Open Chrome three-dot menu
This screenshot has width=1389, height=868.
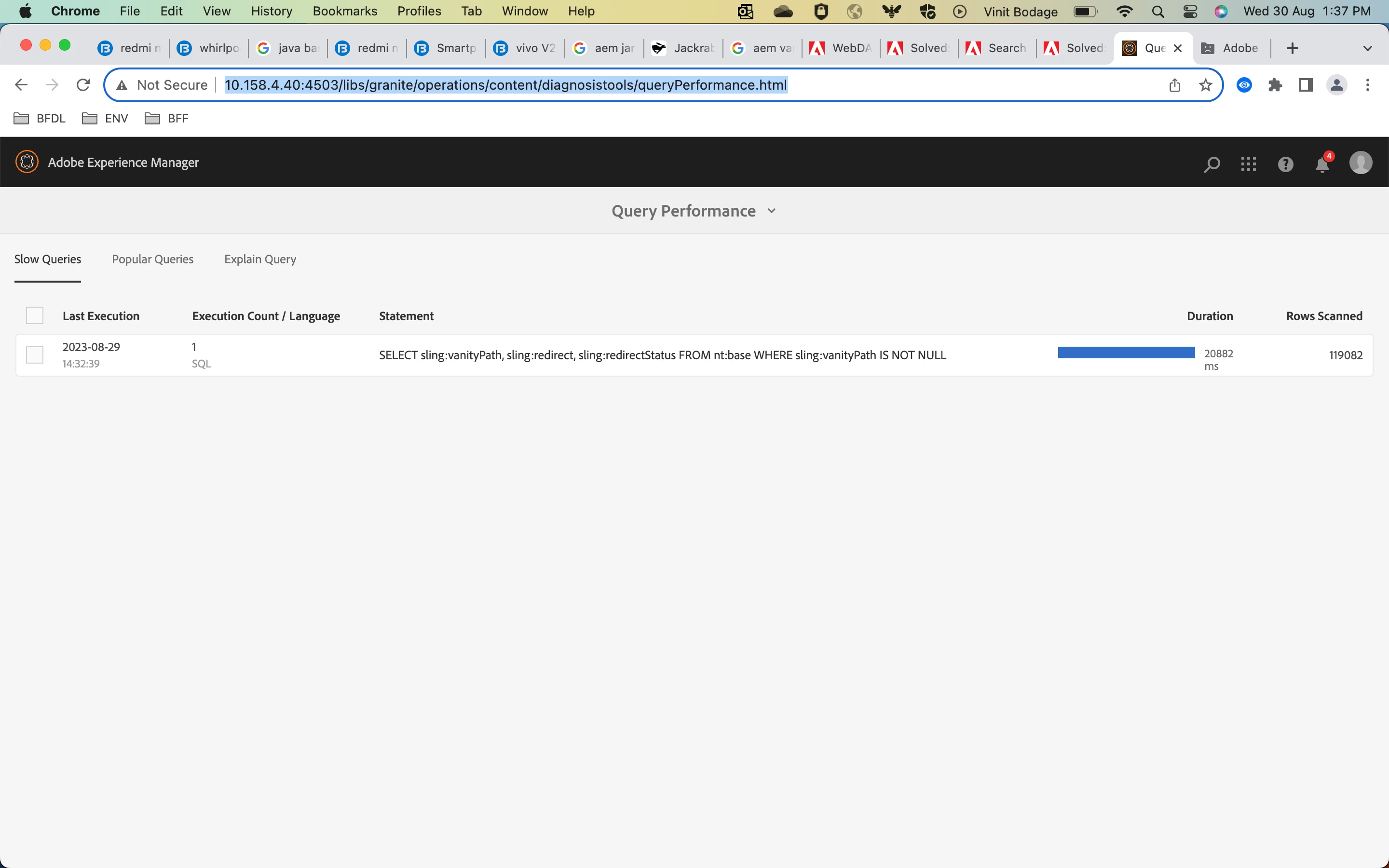click(x=1368, y=85)
